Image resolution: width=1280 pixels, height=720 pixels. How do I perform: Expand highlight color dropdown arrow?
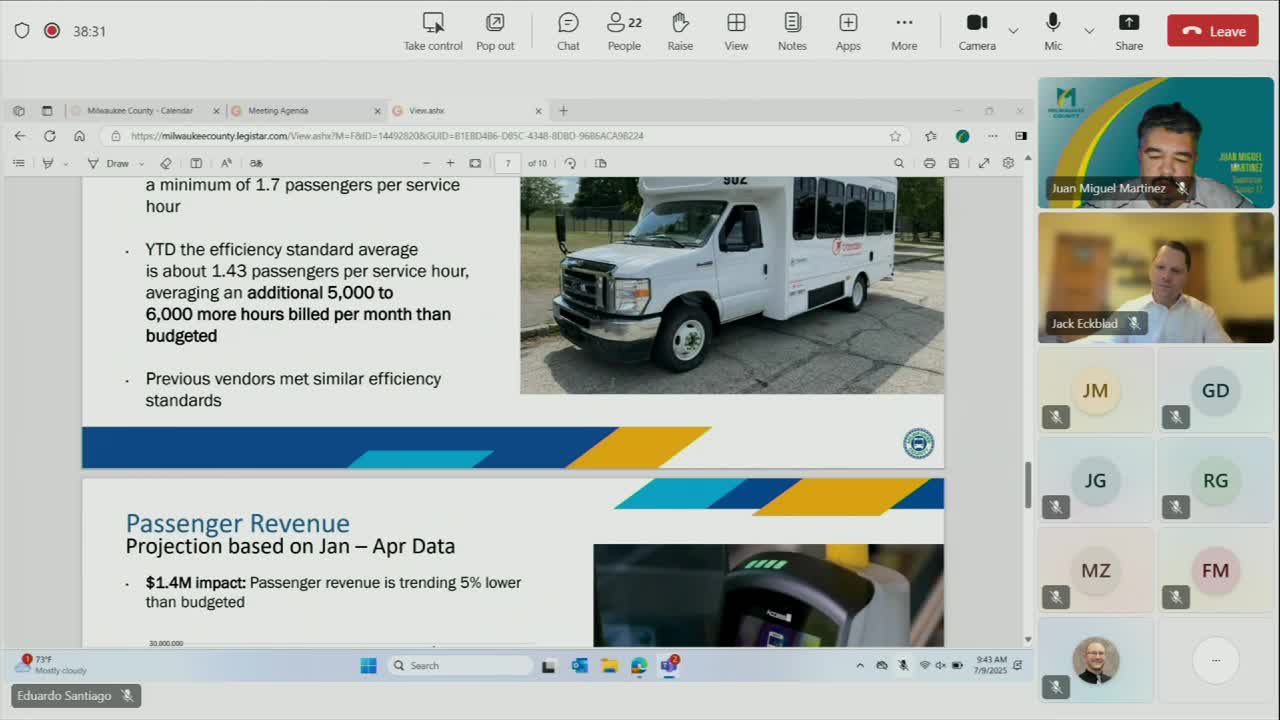tap(66, 163)
